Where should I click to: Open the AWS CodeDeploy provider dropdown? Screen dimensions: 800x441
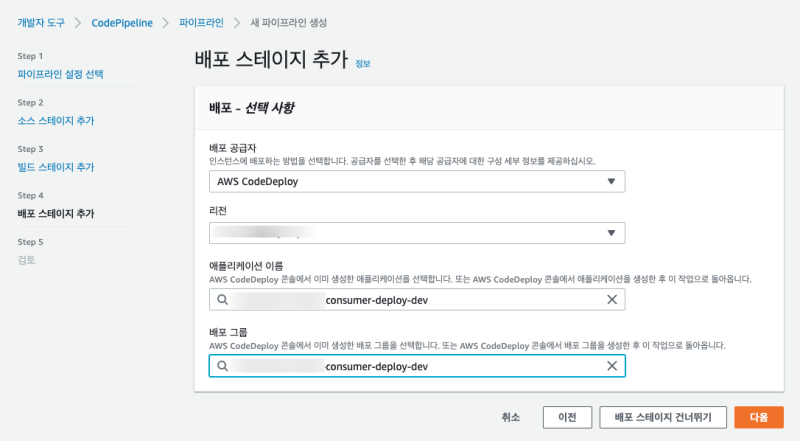pyautogui.click(x=417, y=181)
